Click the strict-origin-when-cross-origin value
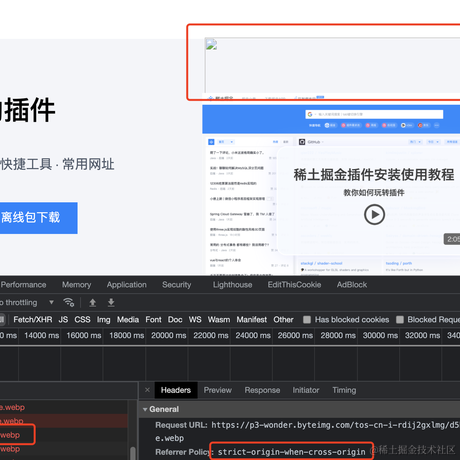460x460 pixels. (291, 452)
